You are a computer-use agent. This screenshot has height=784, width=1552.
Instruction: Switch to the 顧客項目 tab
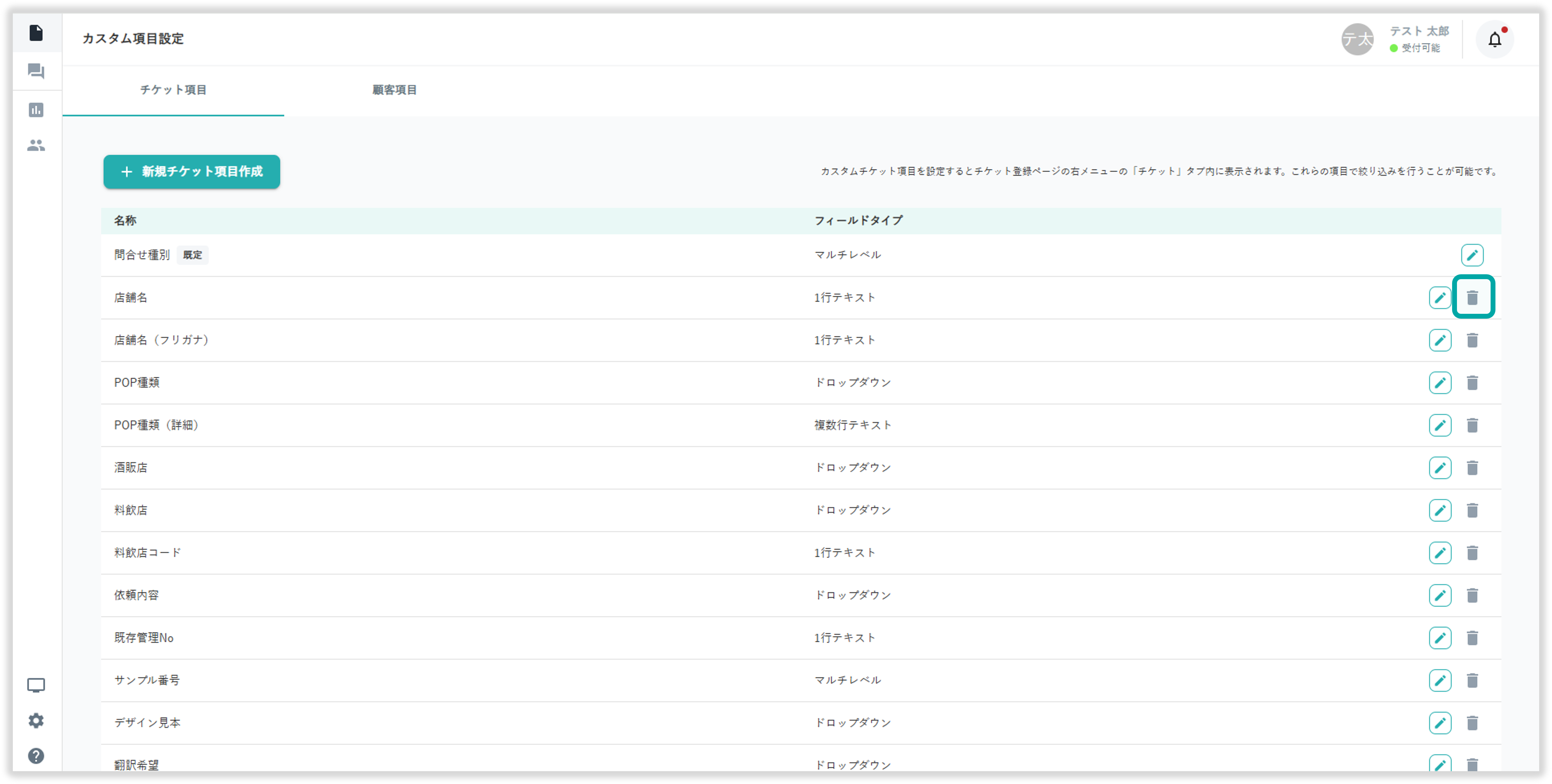pyautogui.click(x=394, y=90)
